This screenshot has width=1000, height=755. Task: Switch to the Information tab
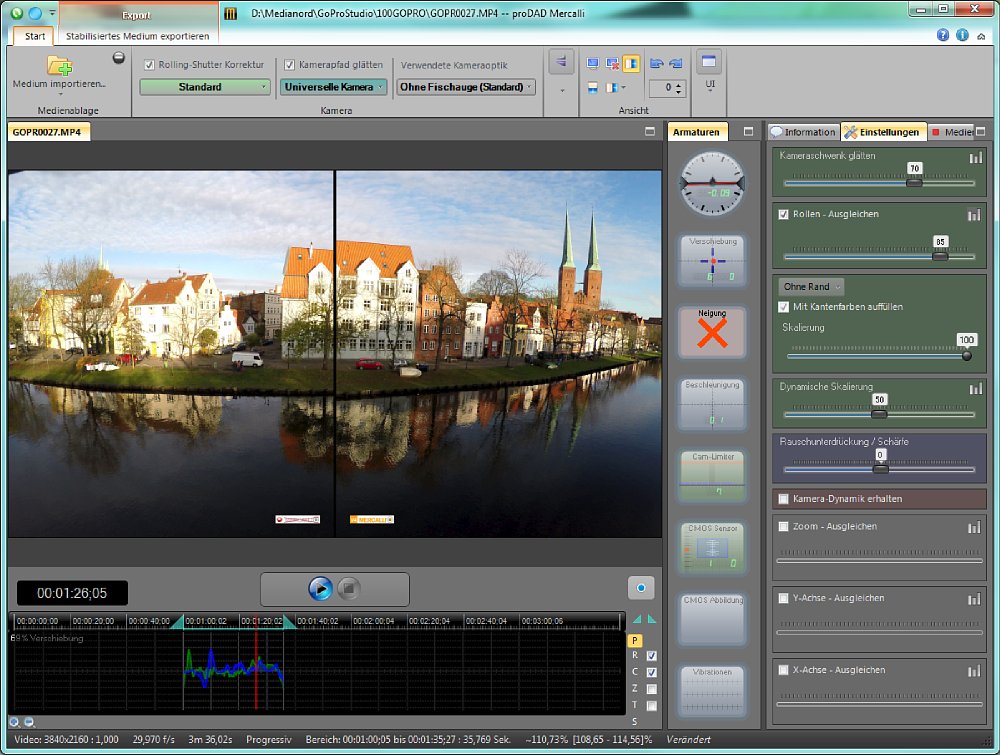(x=803, y=132)
